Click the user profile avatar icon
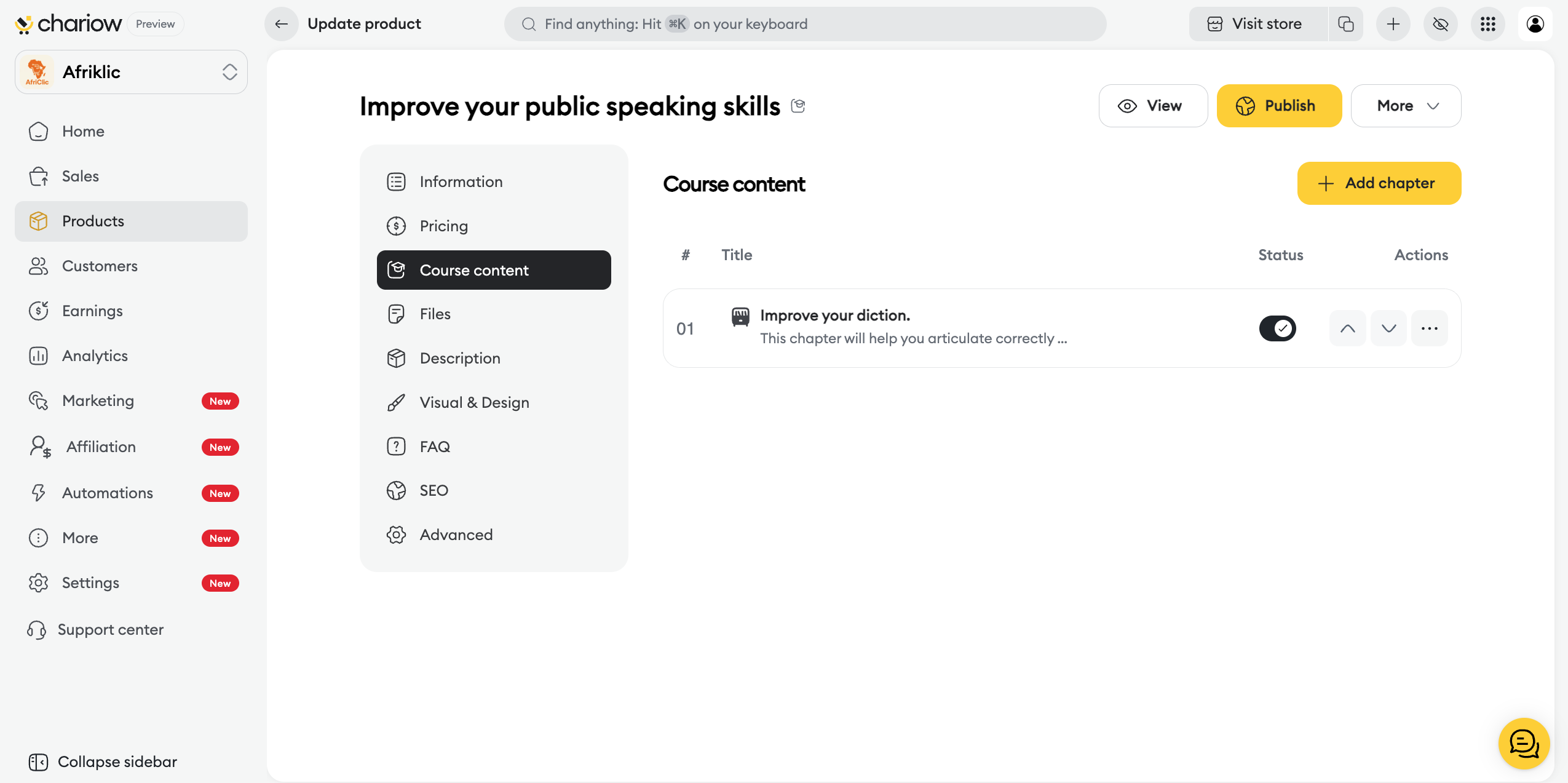The width and height of the screenshot is (1568, 783). (x=1535, y=24)
